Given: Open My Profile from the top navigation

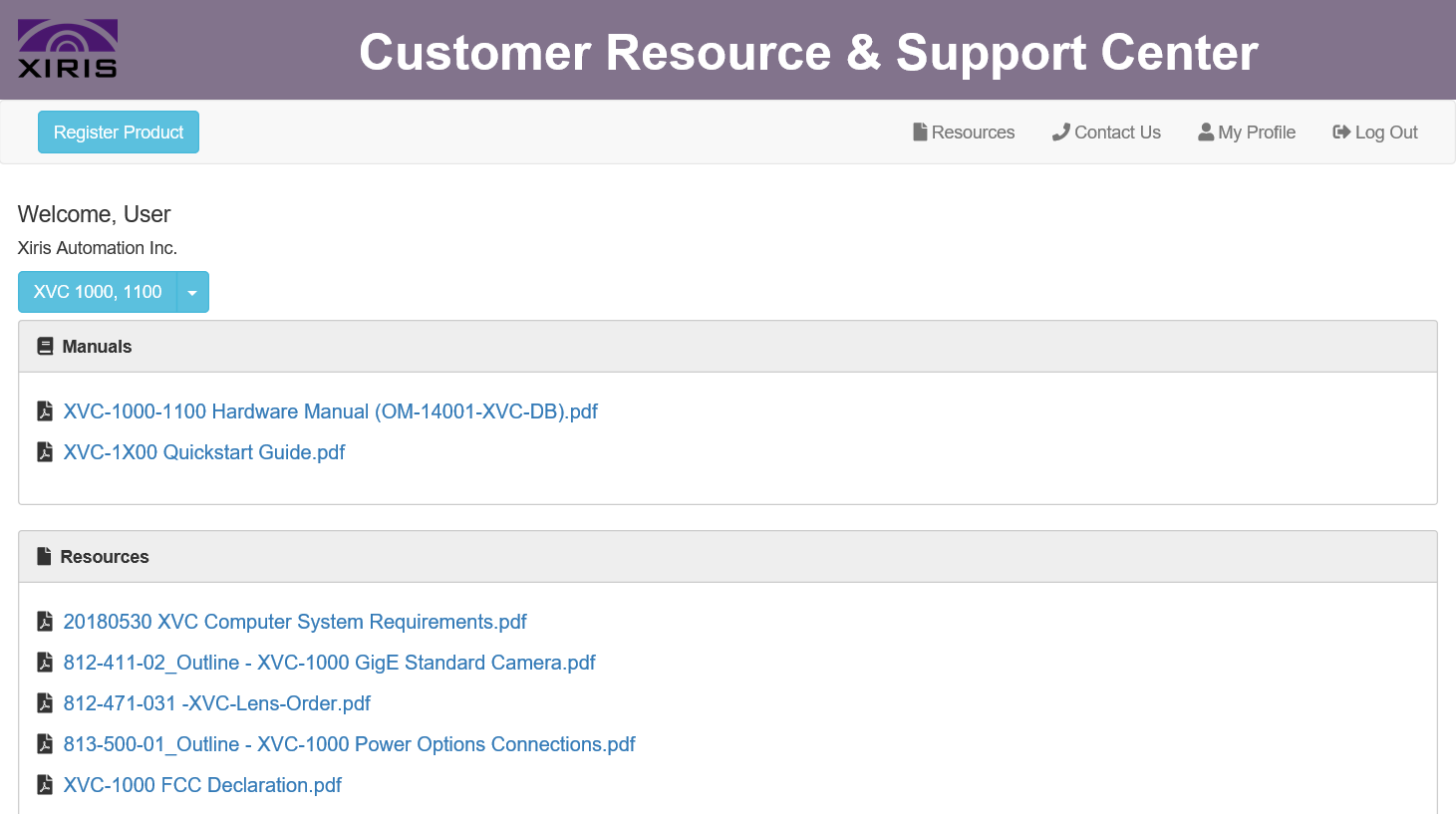Looking at the screenshot, I should click(1257, 132).
